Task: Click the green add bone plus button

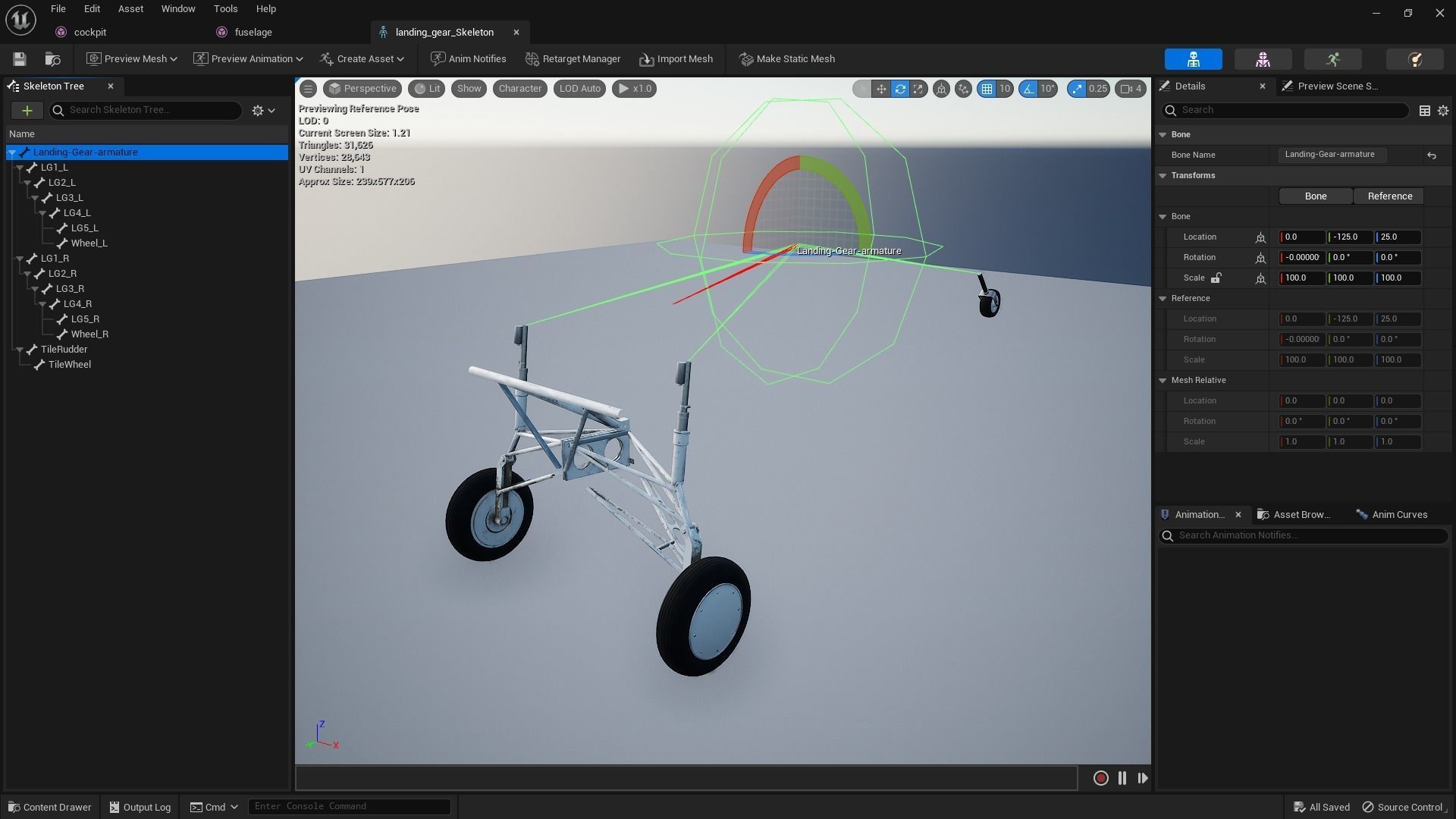Action: [x=27, y=111]
